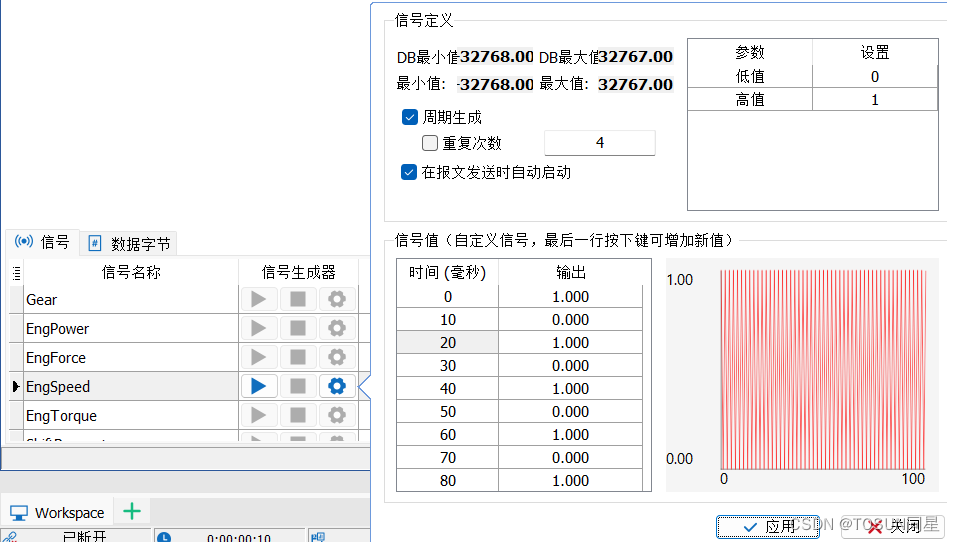Image resolution: width=955 pixels, height=542 pixels.
Task: Stop the EngPower signal generator
Action: [x=298, y=328]
